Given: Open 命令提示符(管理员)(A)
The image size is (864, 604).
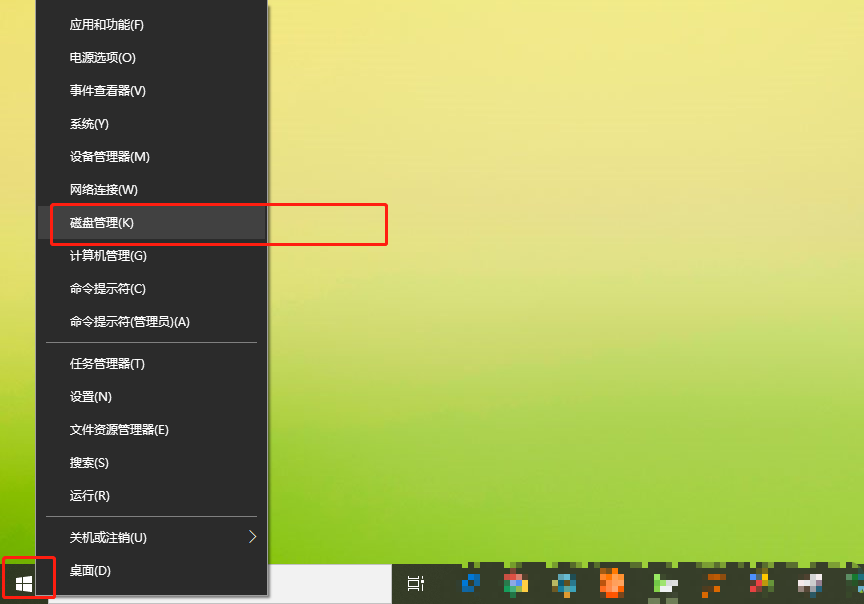Looking at the screenshot, I should [129, 322].
